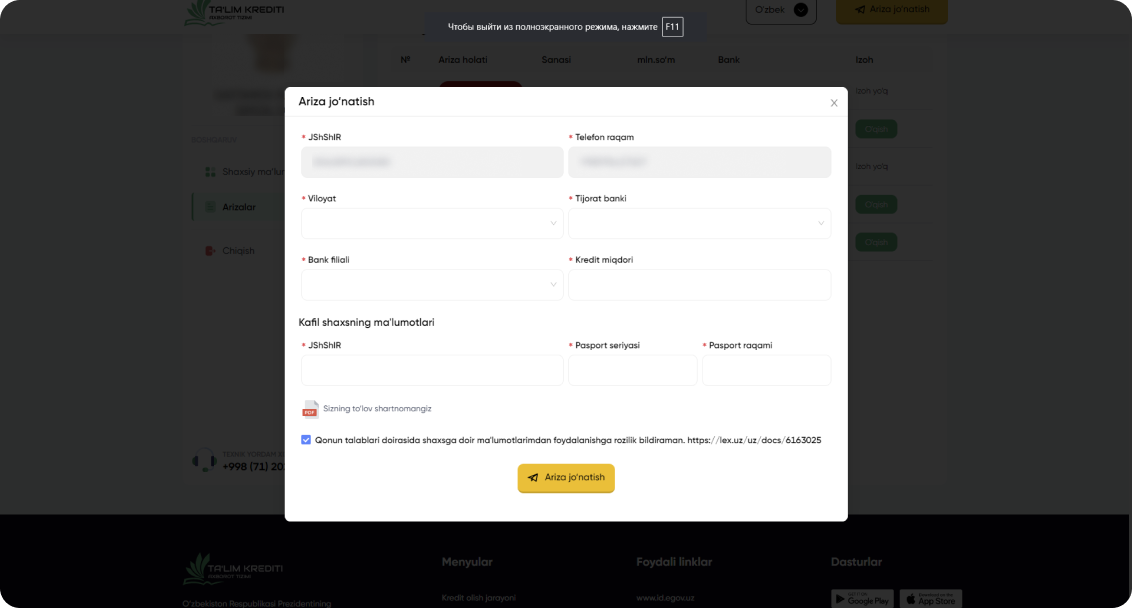The width and height of the screenshot is (1132, 608).
Task: Open Shaxsiy ma'lumotlar in the sidebar
Action: click(244, 172)
